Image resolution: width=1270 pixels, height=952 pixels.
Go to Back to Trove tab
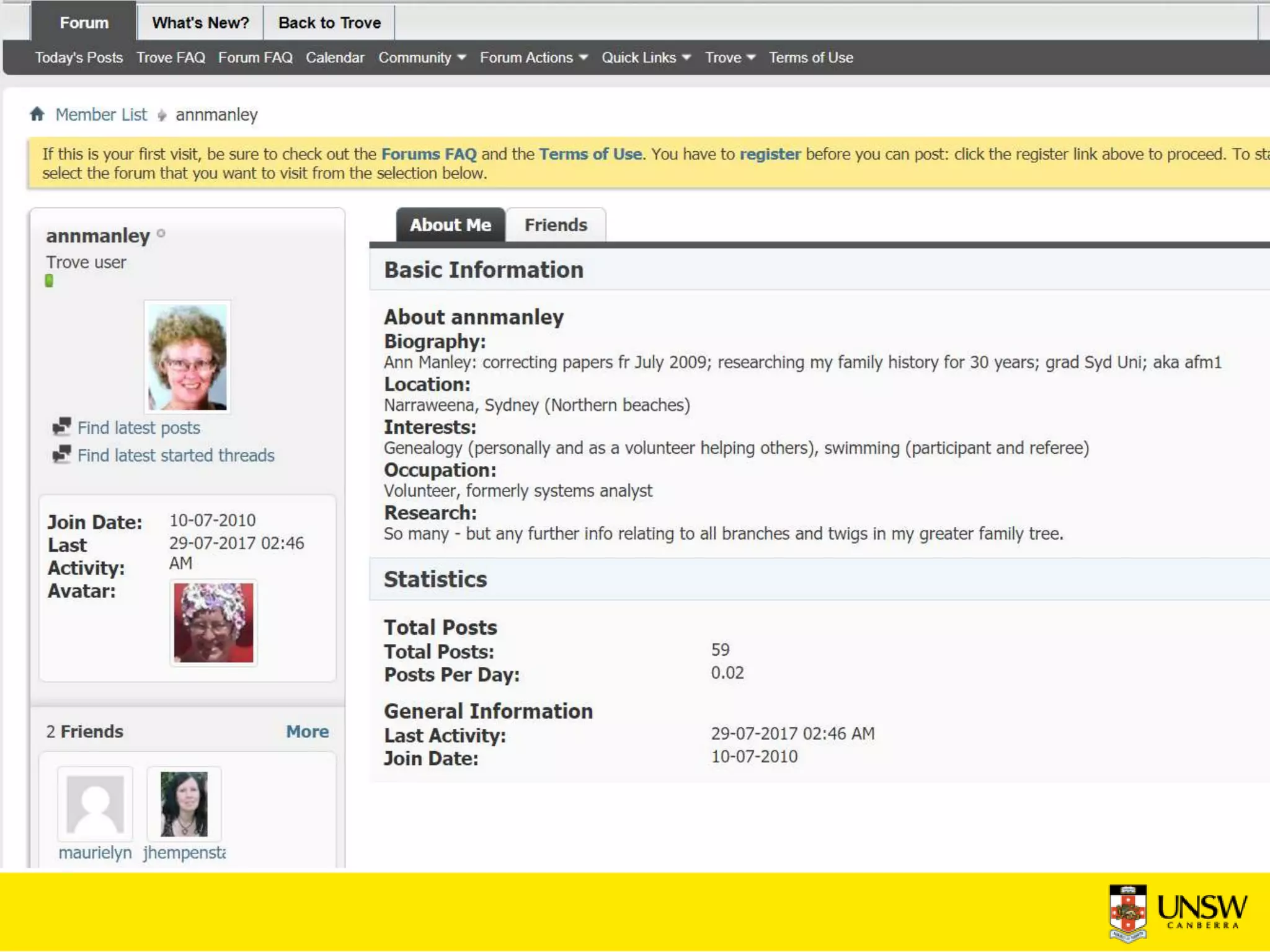(329, 23)
